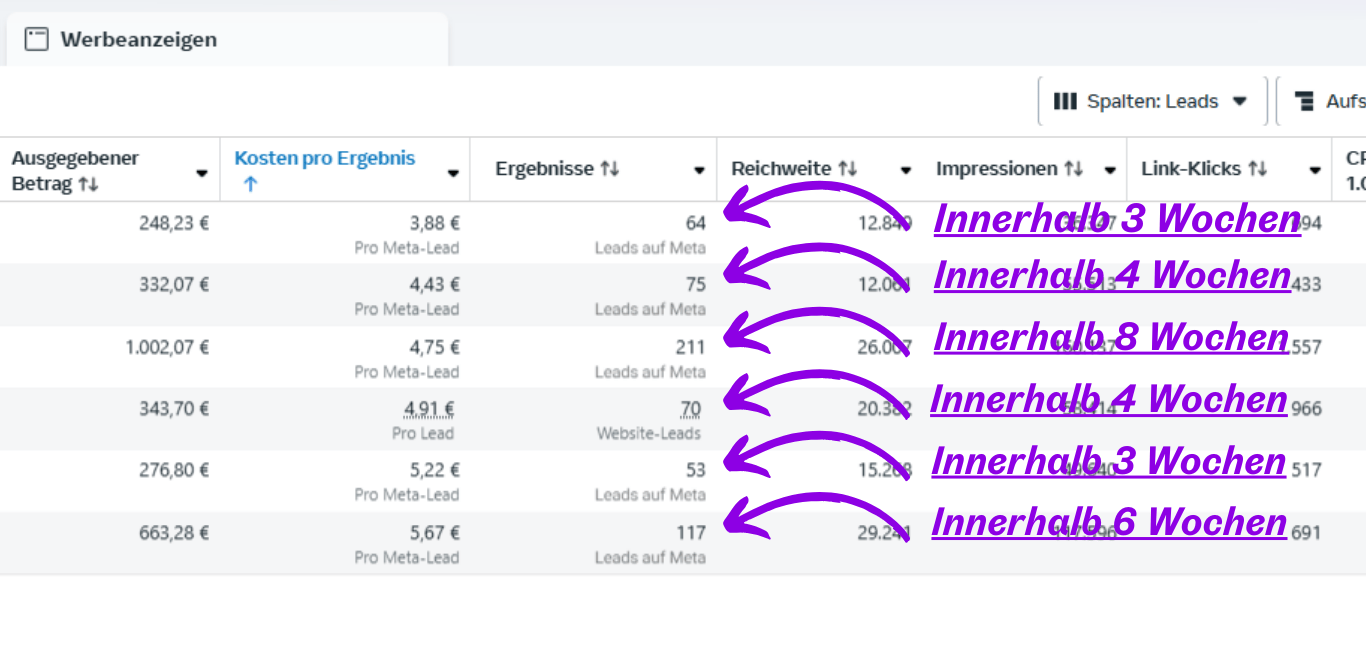The image size is (1366, 659).
Task: Expand the Reichweite column dropdown arrow
Action: pos(906,170)
